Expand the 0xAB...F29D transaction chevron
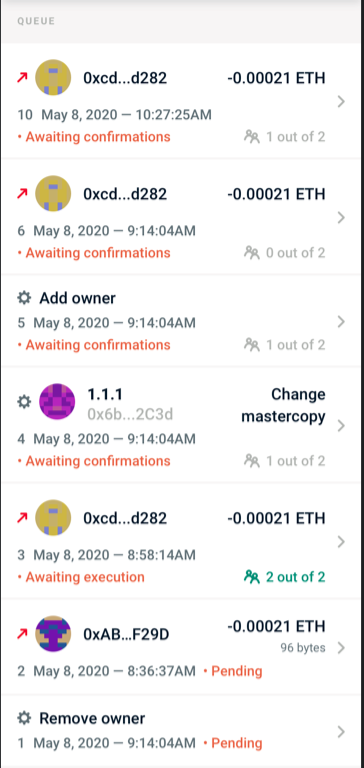 tap(341, 648)
